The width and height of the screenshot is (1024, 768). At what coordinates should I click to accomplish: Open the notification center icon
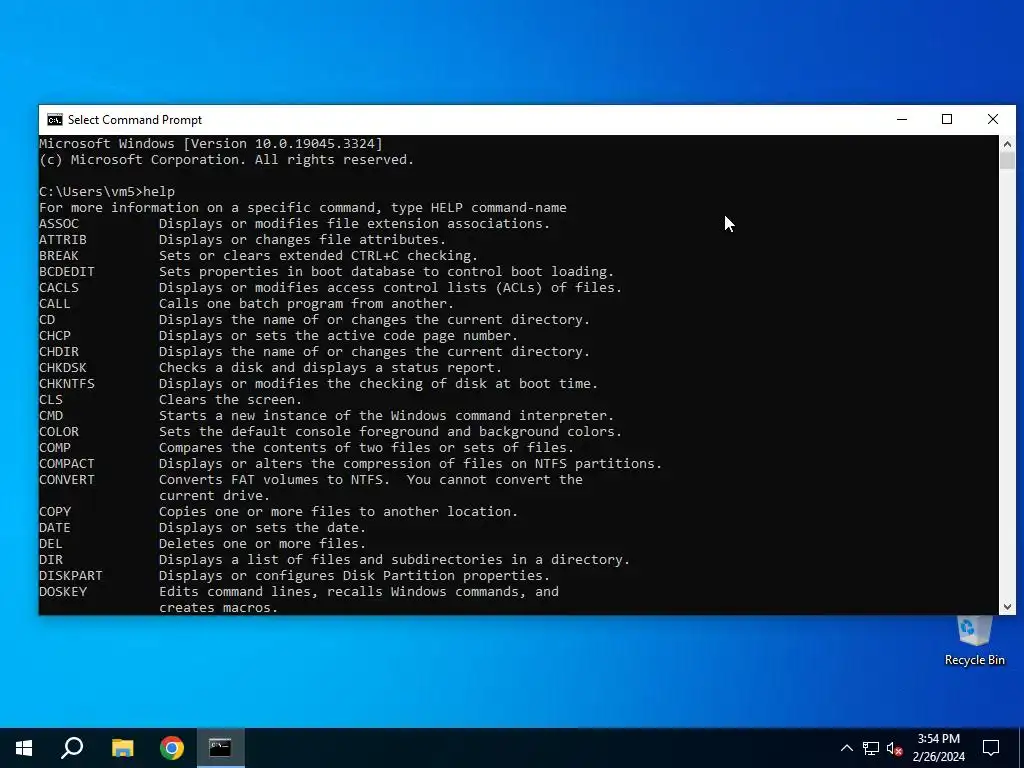click(x=991, y=748)
